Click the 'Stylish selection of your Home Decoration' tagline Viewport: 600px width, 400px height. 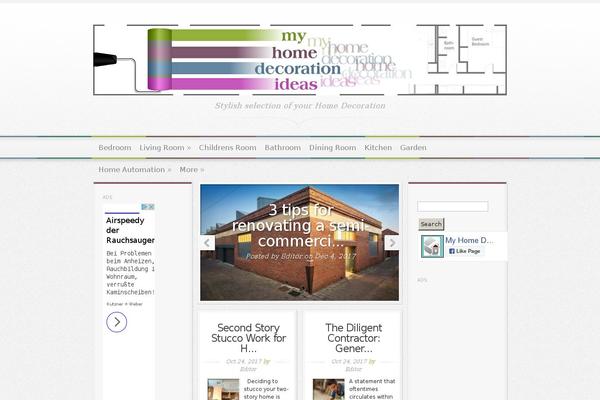tap(300, 106)
